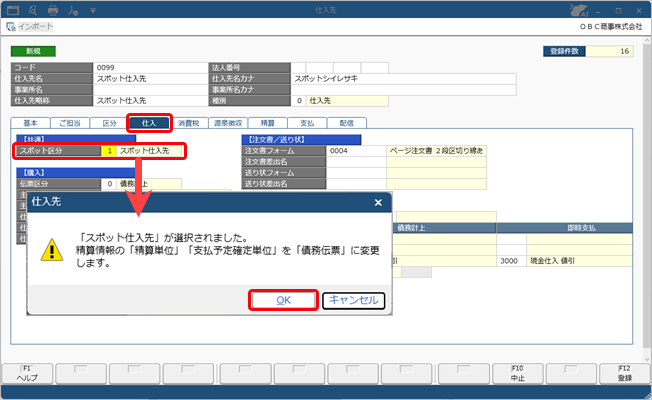Click the green 新規 status label
Image resolution: width=652 pixels, height=400 pixels.
click(33, 51)
